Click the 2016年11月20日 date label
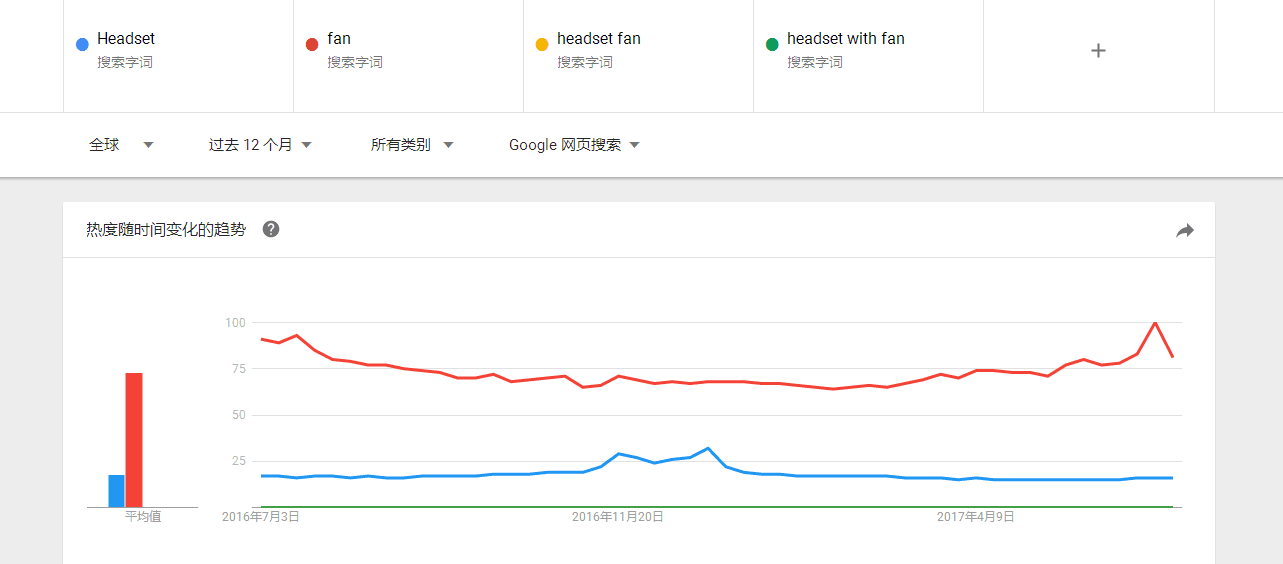 [618, 517]
